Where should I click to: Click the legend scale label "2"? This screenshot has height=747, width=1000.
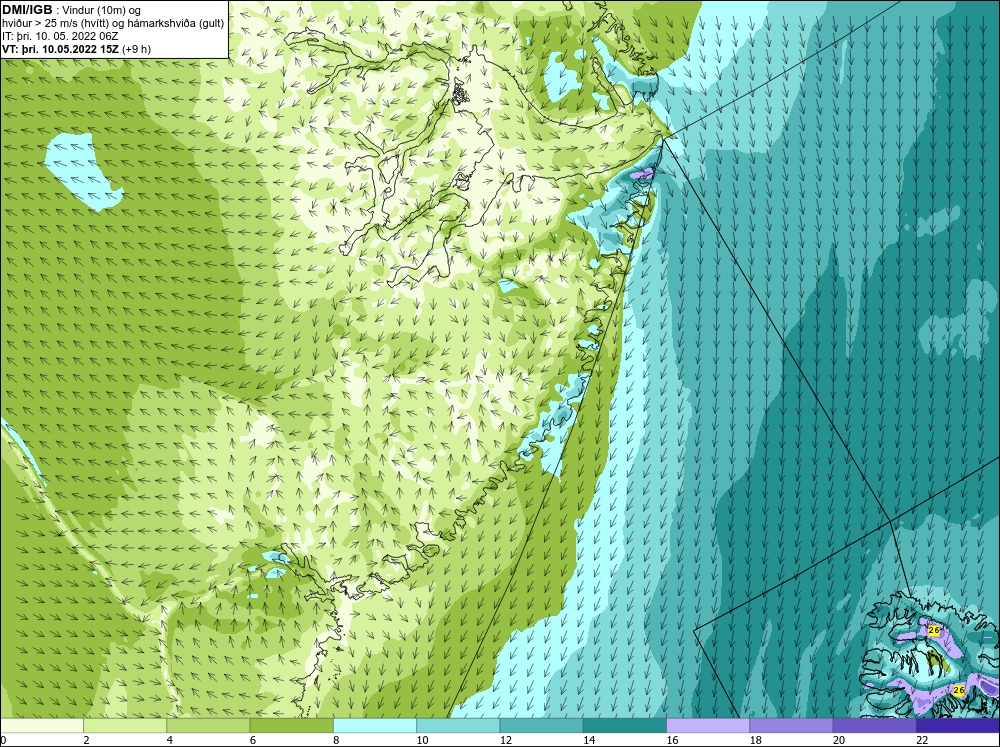tap(86, 740)
